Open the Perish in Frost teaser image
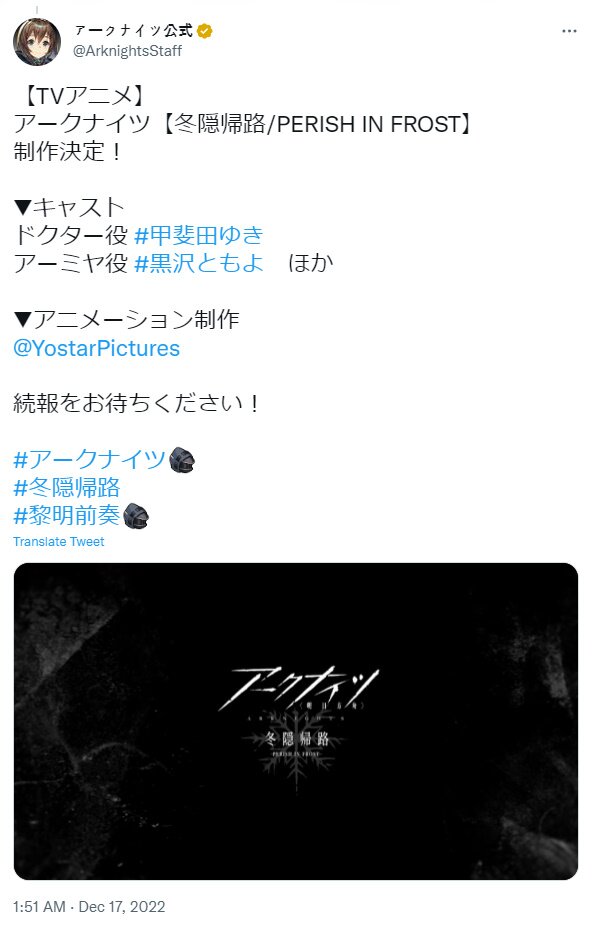 pos(296,721)
